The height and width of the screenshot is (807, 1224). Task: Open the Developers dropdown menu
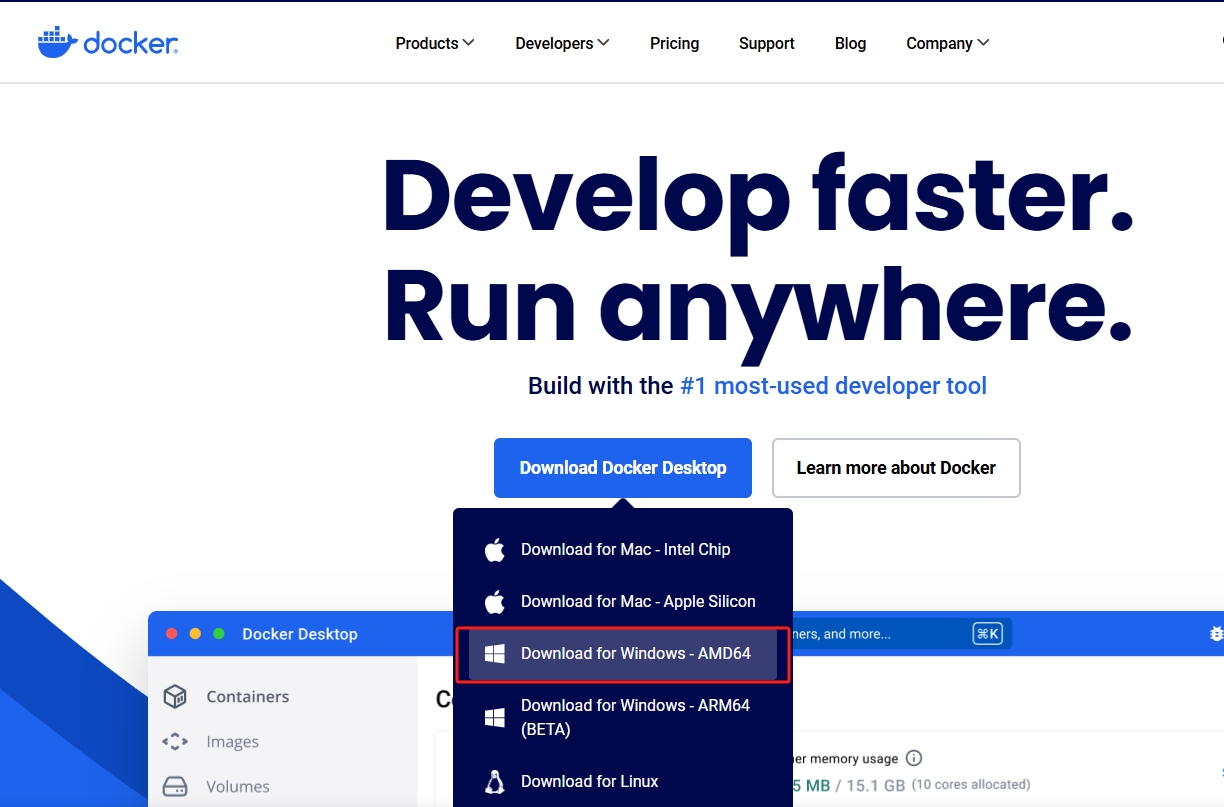(561, 43)
